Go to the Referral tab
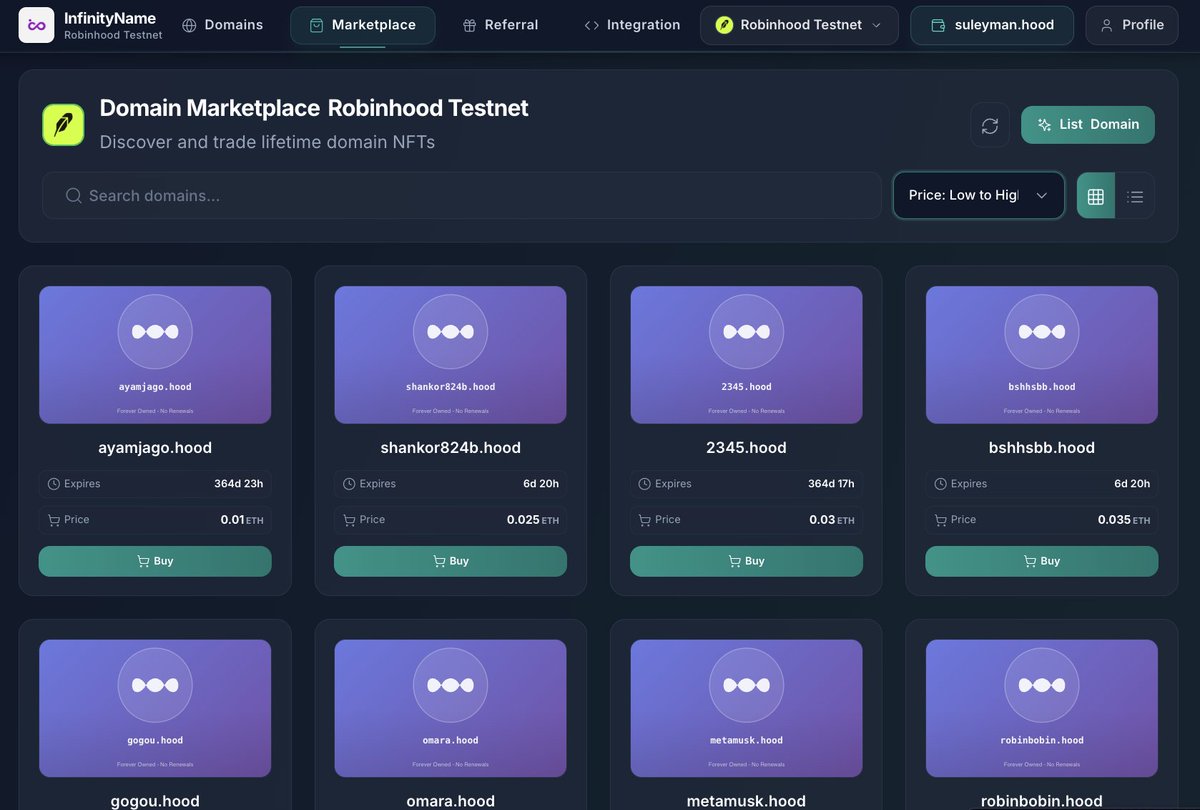1200x810 pixels. 500,25
